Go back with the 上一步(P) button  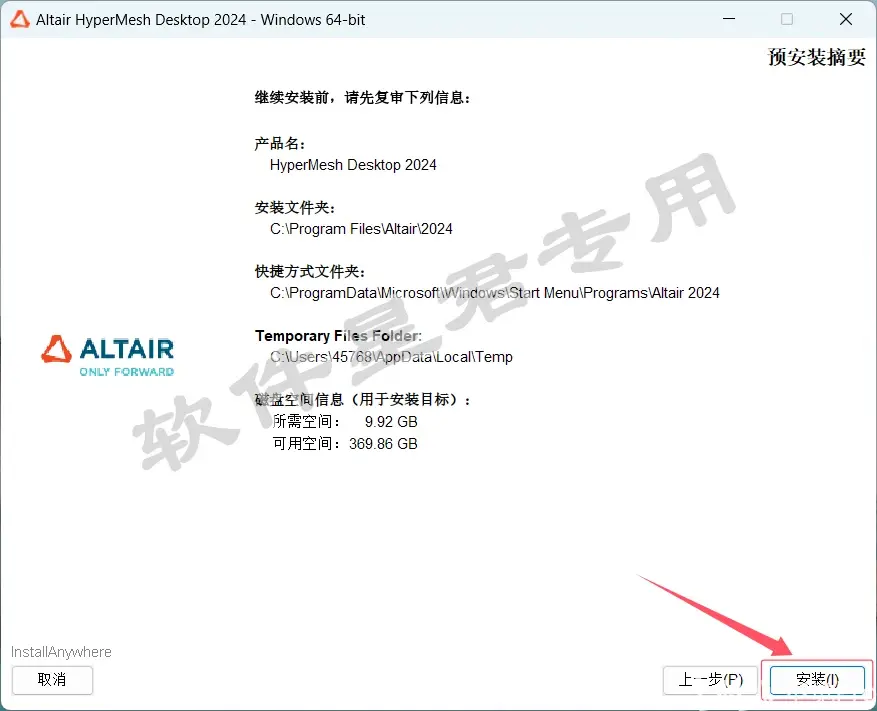(710, 680)
